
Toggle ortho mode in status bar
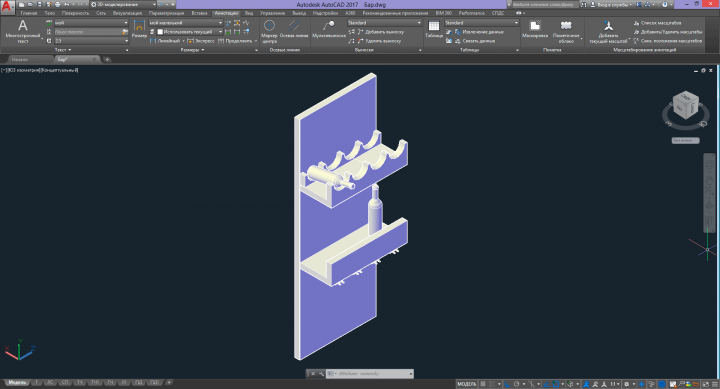(x=507, y=384)
